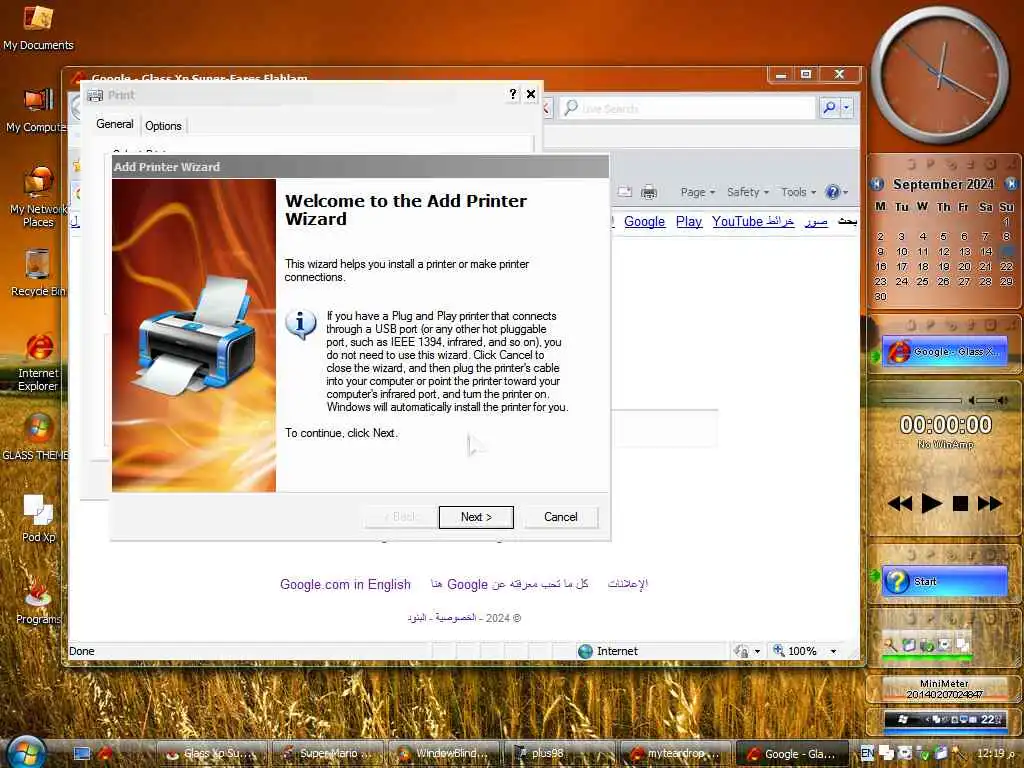The height and width of the screenshot is (768, 1024).
Task: Switch to plus98 taskbar button
Action: [x=560, y=754]
